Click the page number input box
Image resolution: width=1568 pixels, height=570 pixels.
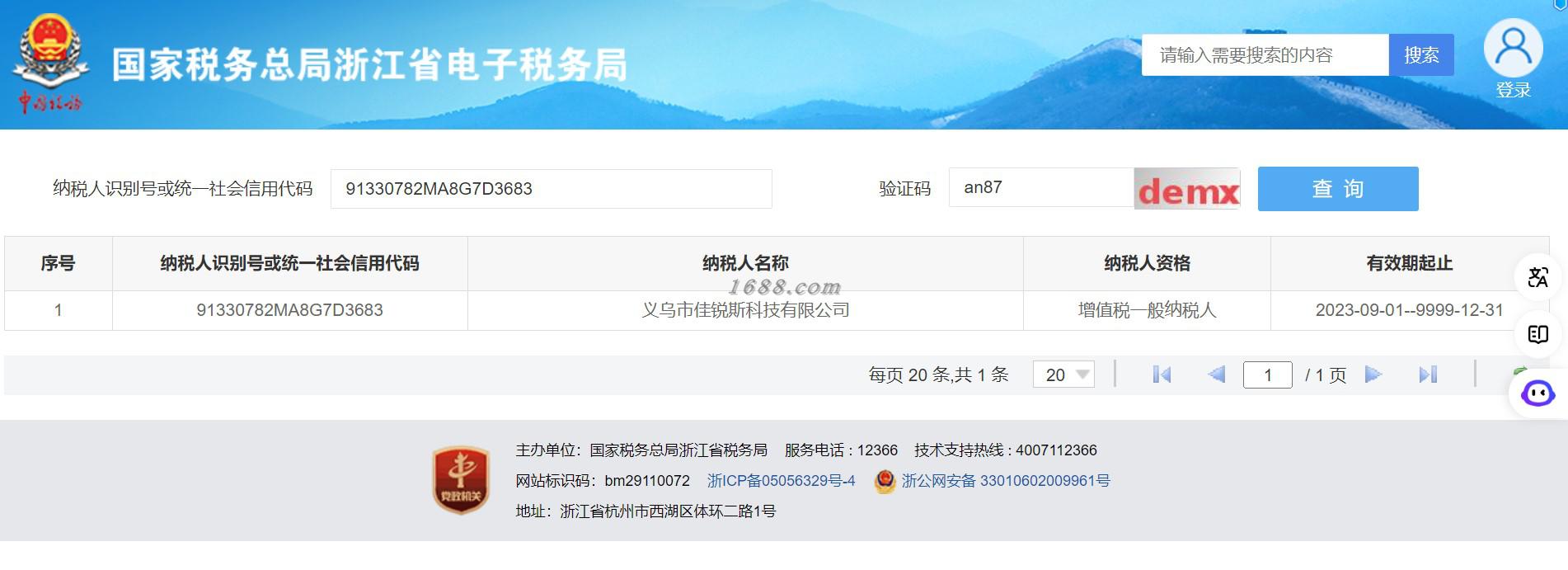point(1267,375)
